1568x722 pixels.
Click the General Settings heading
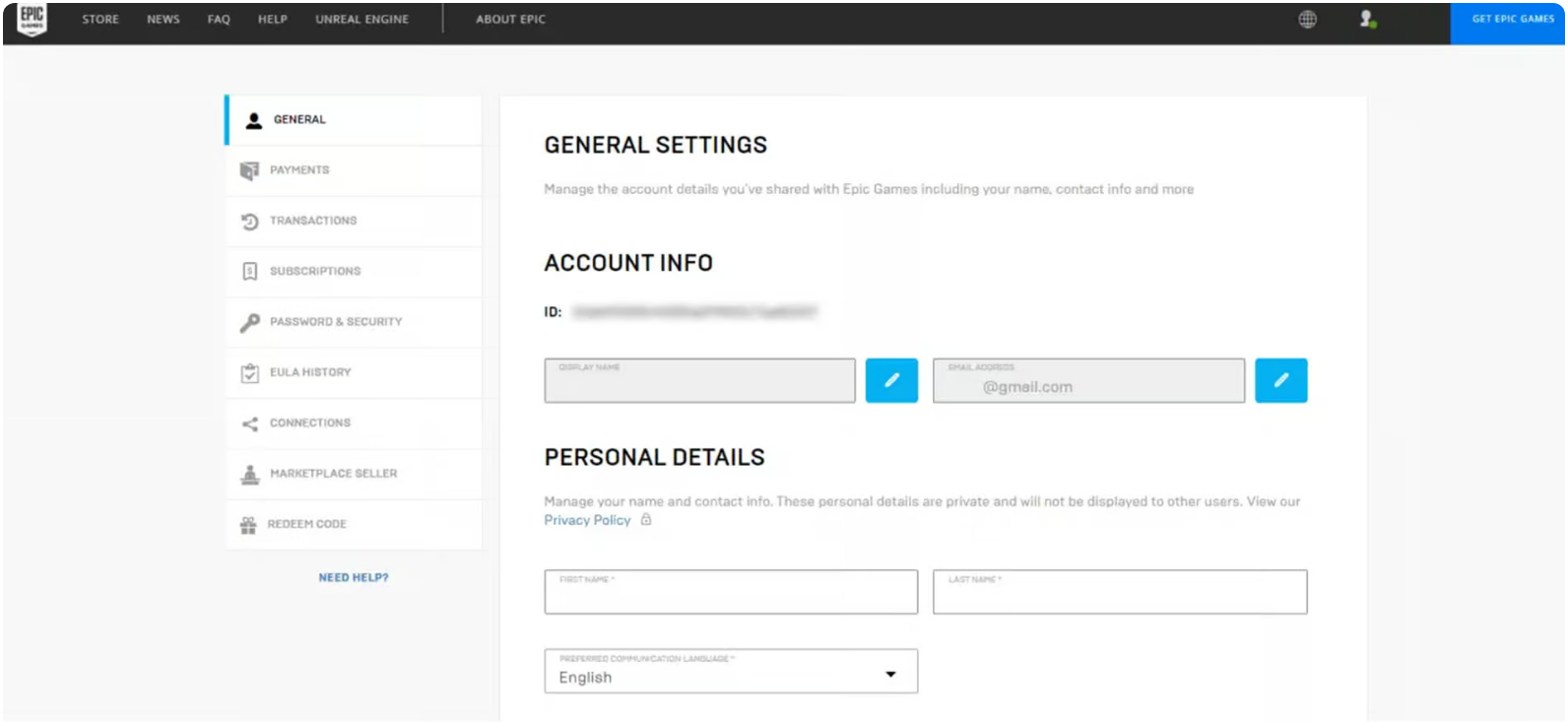(655, 145)
